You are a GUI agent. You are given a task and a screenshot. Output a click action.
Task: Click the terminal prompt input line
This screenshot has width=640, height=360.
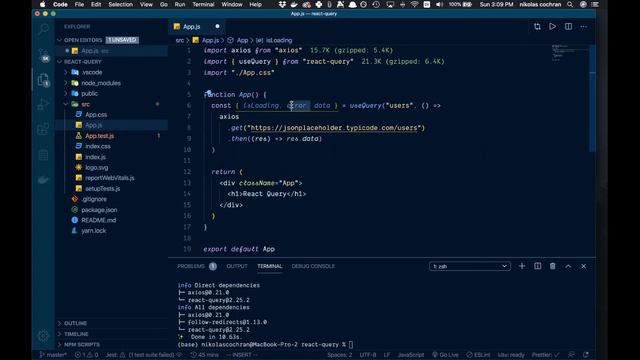pos(265,344)
